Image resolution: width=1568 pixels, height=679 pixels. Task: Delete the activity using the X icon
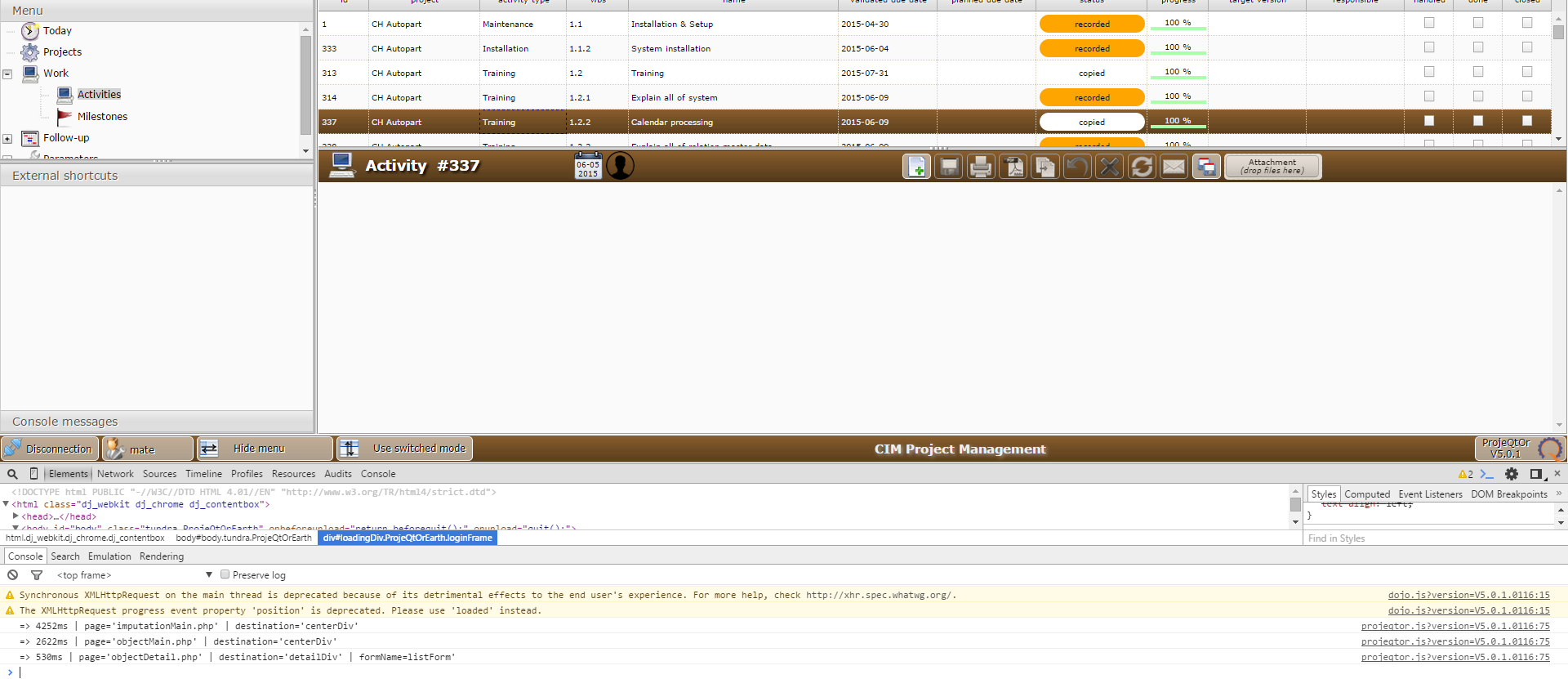tap(1110, 167)
